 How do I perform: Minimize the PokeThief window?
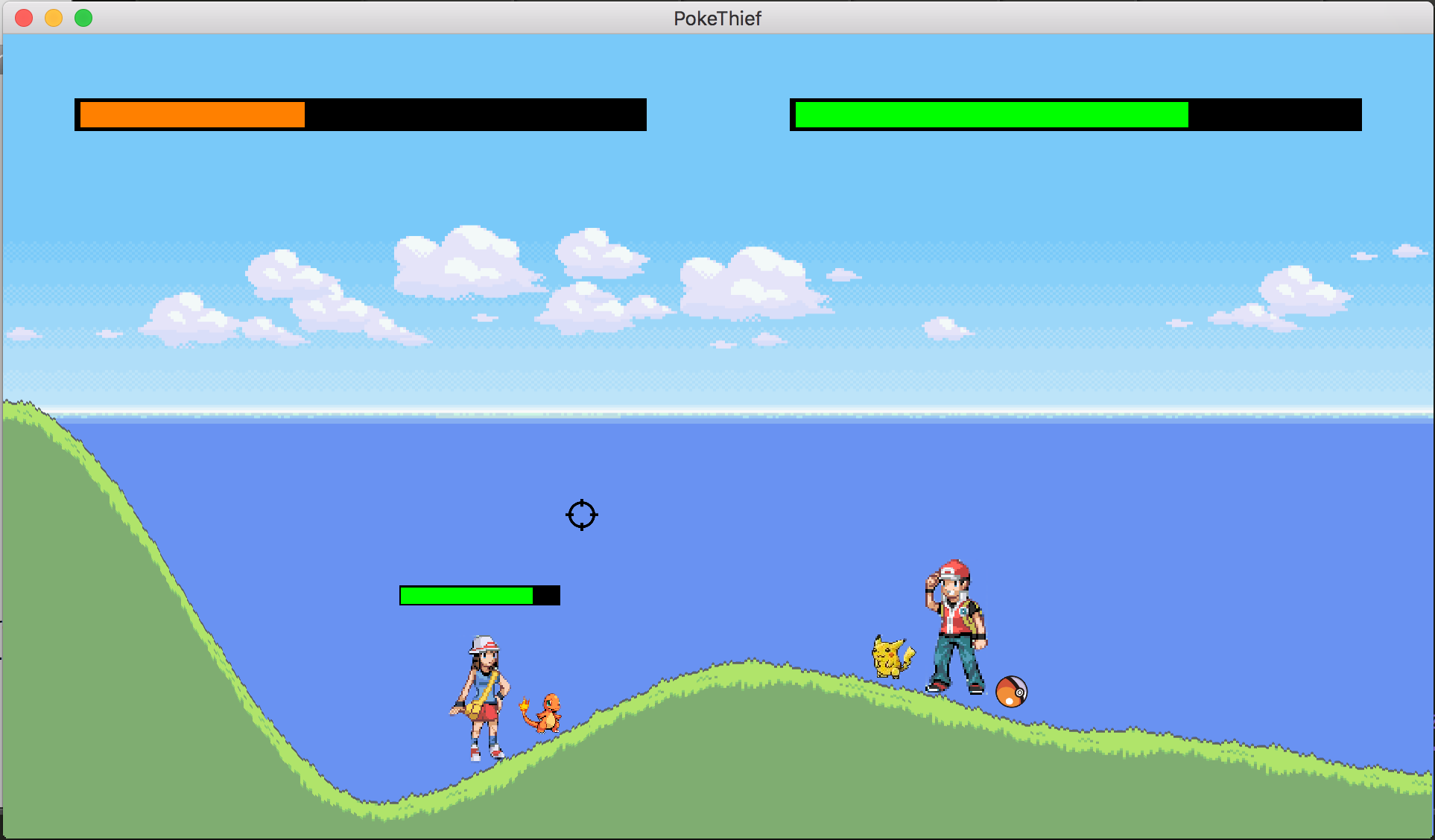(54, 18)
